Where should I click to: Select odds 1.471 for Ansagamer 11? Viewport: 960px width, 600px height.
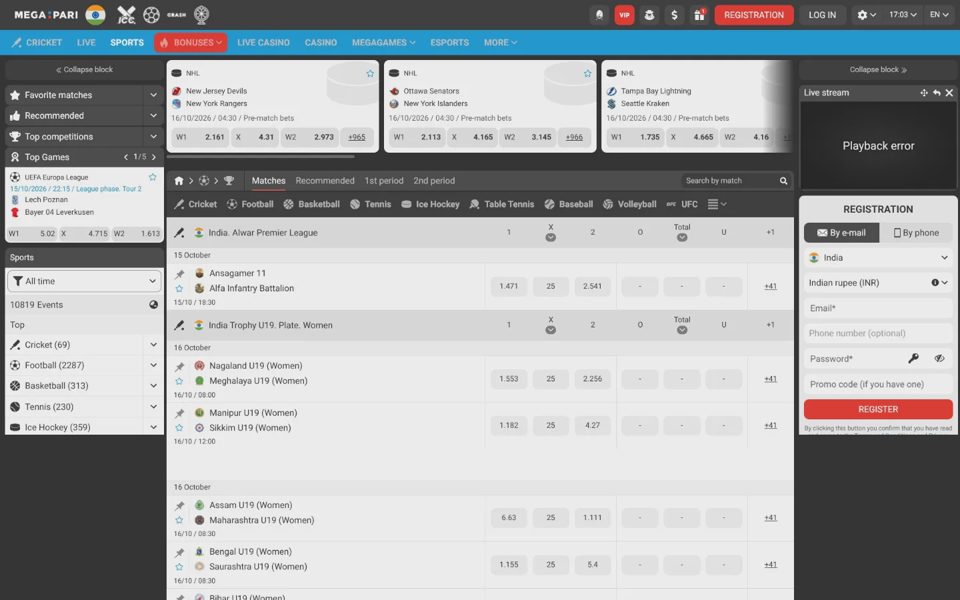coord(508,286)
